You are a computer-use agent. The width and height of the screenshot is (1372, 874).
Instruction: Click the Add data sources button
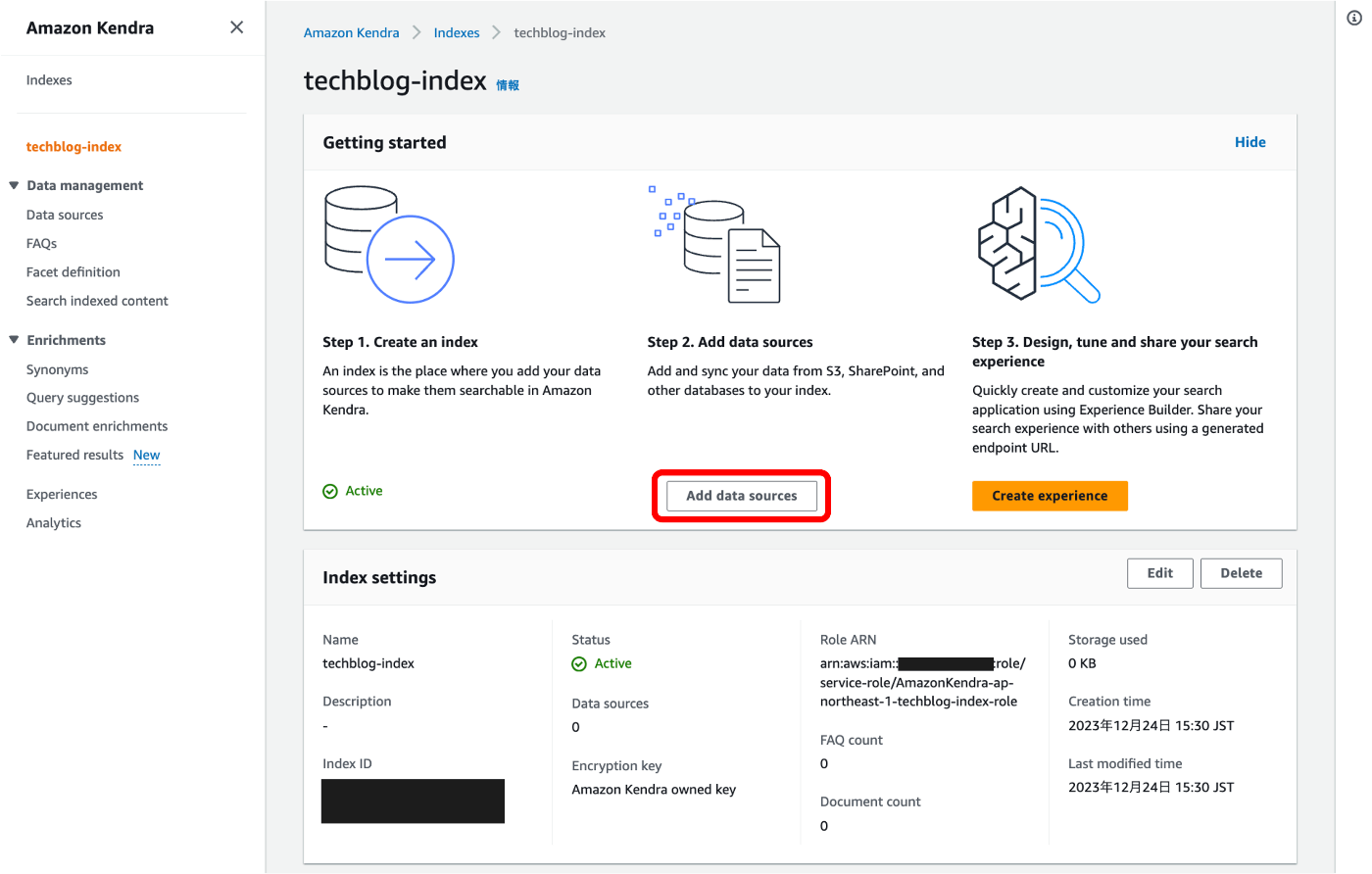(741, 496)
